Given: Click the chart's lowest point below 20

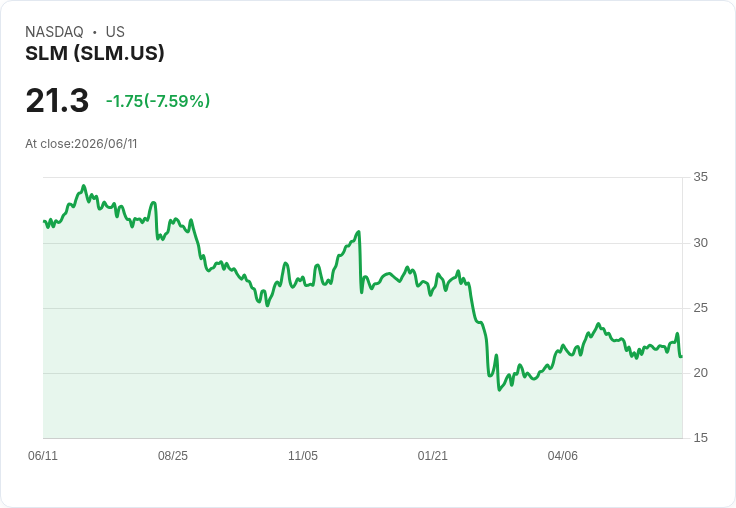Looking at the screenshot, I should 499,390.
